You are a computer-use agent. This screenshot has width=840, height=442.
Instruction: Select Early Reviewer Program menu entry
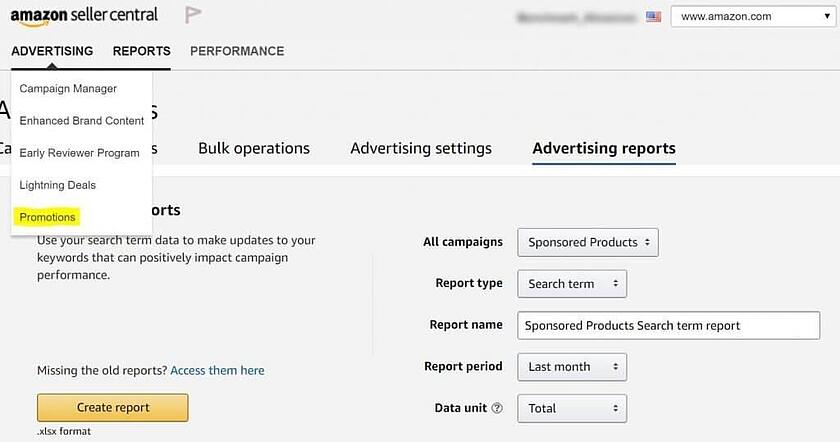[79, 153]
